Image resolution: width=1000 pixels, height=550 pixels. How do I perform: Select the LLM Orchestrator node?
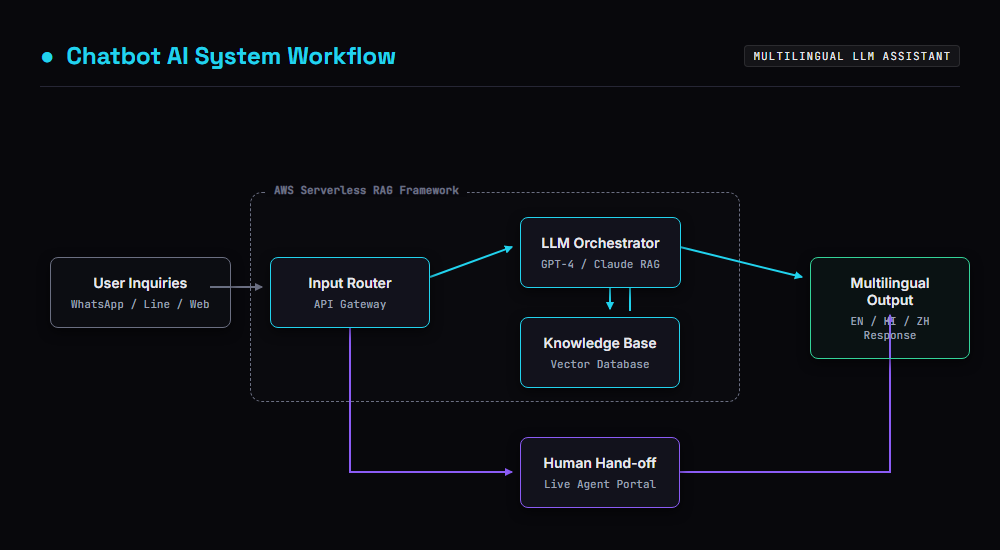(x=600, y=253)
